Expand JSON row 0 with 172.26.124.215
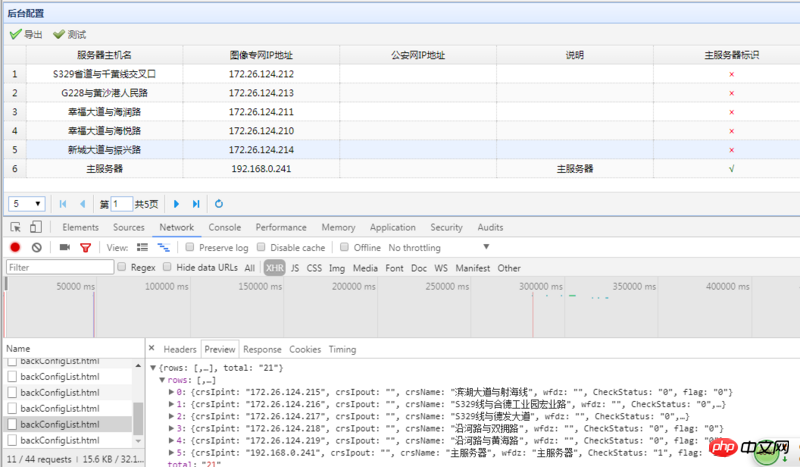This screenshot has height=467, width=800. tap(171, 392)
